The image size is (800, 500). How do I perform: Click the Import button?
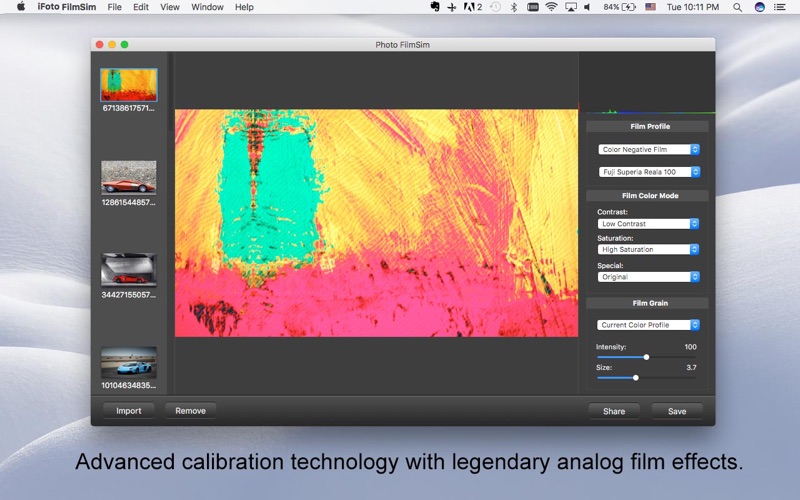129,411
